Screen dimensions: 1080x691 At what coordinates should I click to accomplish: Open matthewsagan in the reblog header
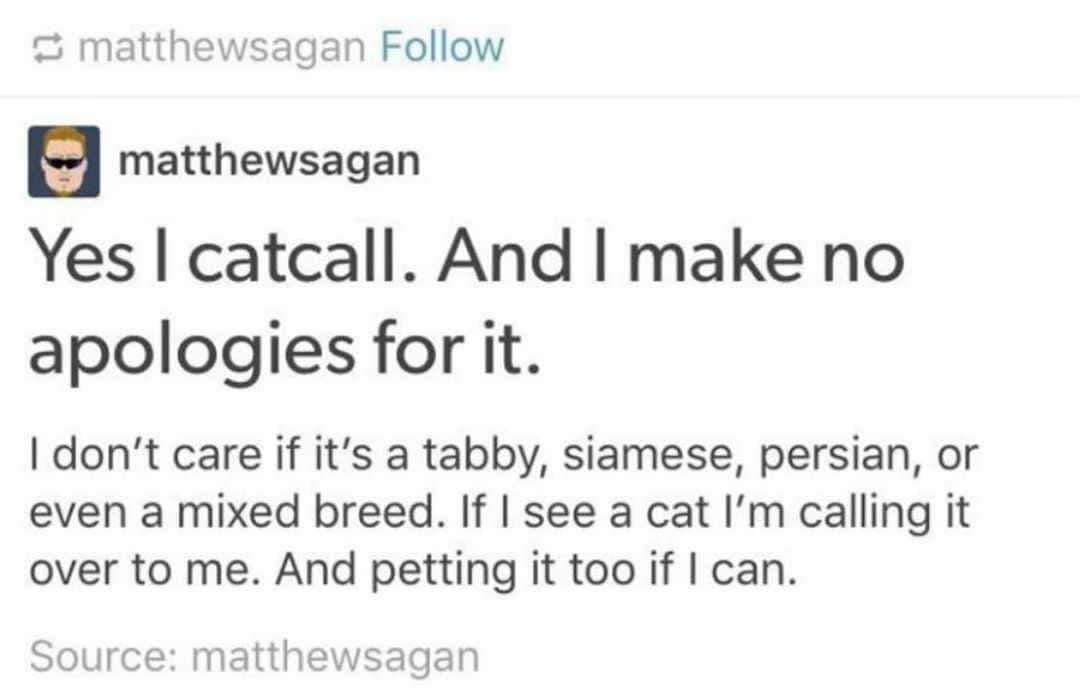click(221, 47)
